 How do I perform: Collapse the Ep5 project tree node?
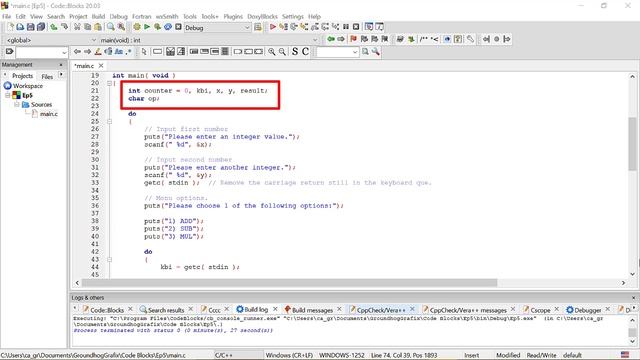(8, 95)
